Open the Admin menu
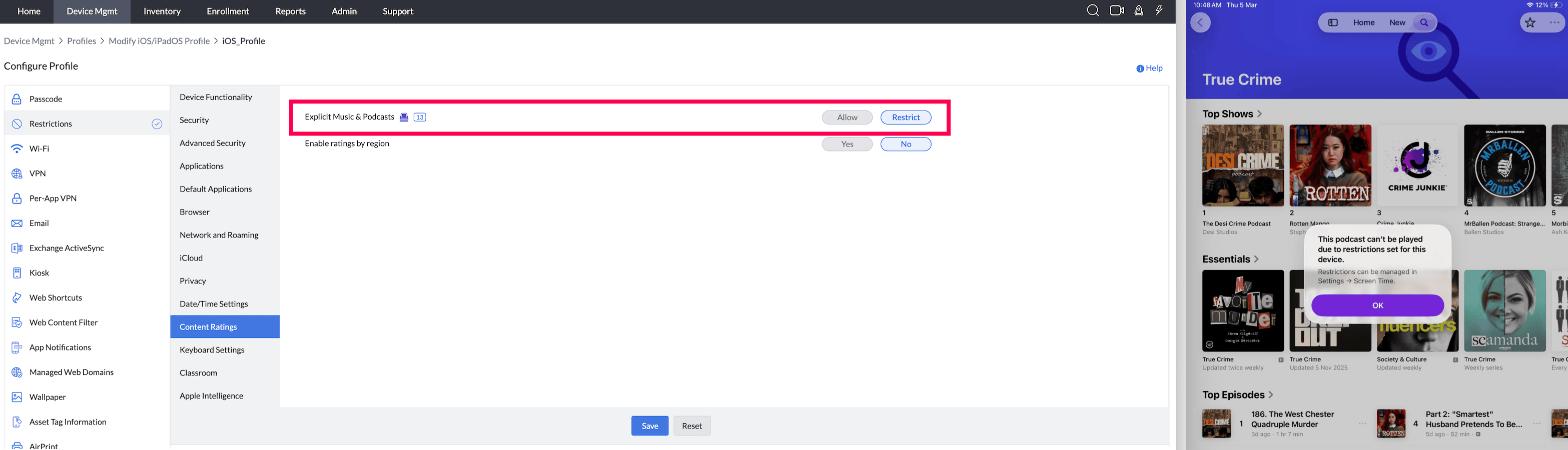1568x450 pixels. pyautogui.click(x=344, y=11)
